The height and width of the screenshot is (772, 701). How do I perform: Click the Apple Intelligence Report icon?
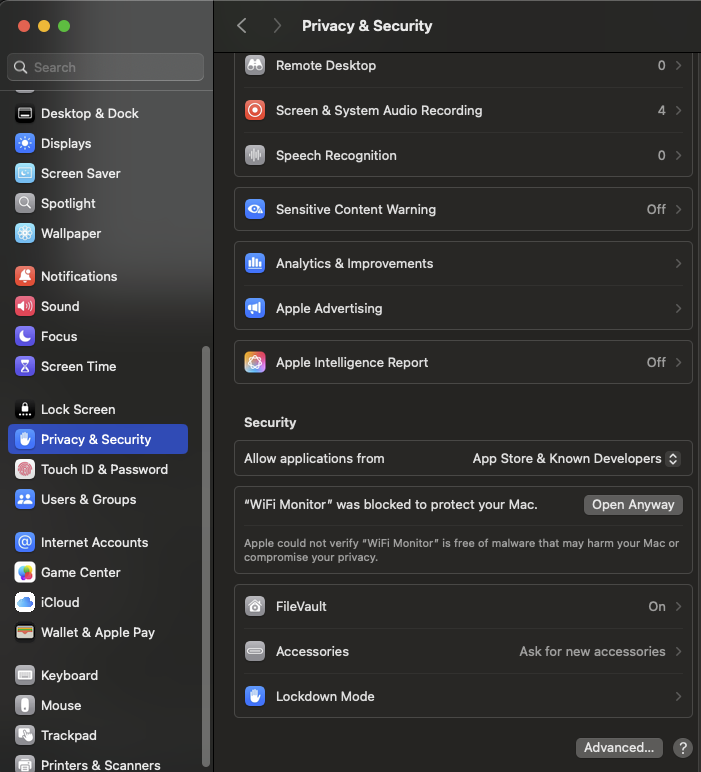point(255,363)
